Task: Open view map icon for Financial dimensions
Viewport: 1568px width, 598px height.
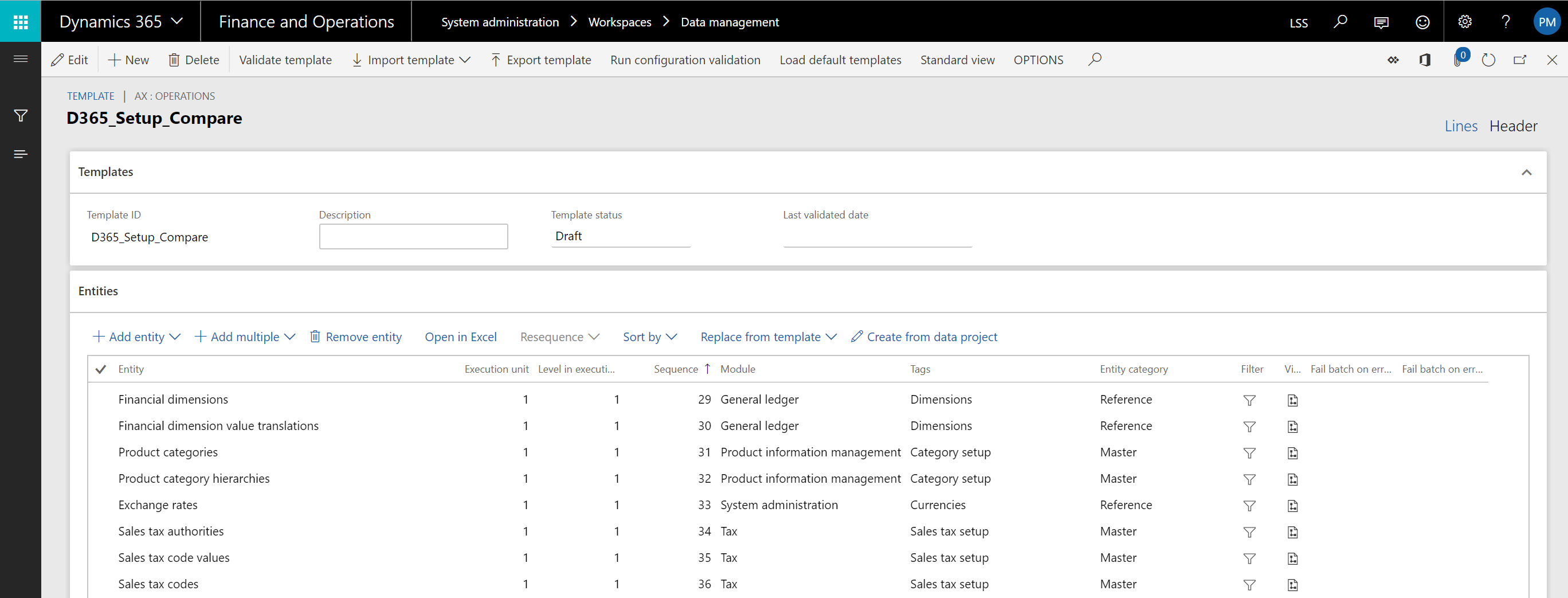Action: 1292,400
